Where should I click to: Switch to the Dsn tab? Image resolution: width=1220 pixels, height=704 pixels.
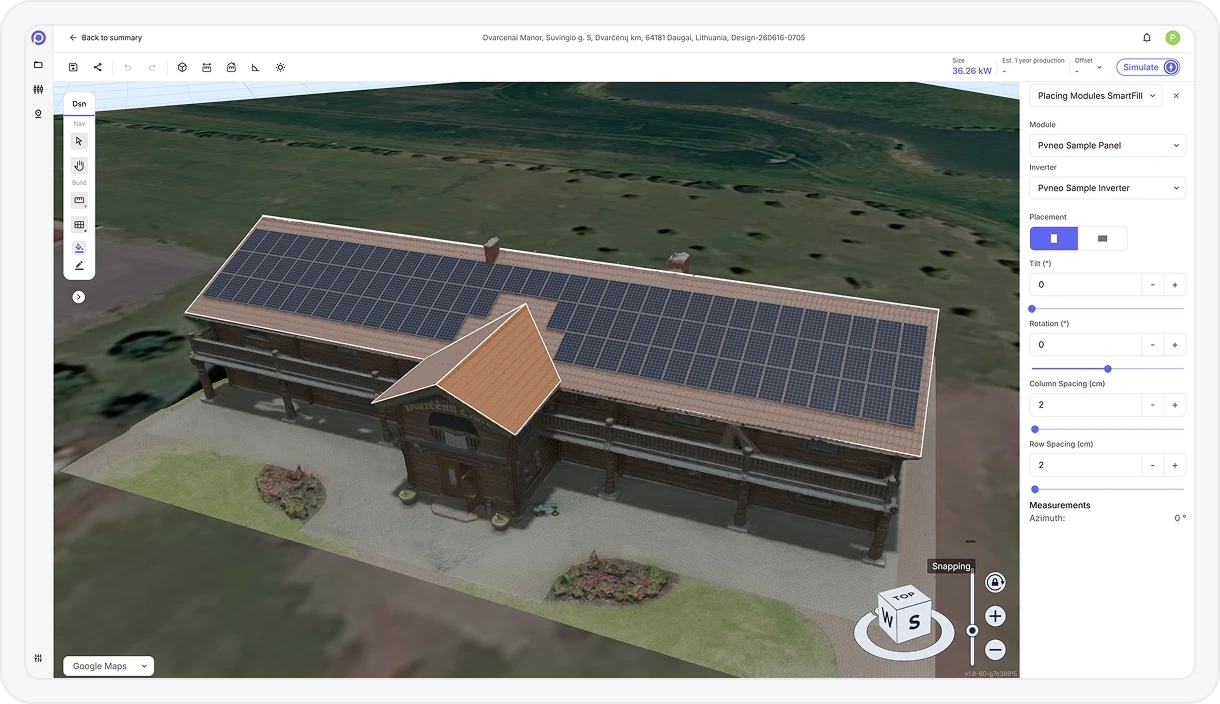79,104
